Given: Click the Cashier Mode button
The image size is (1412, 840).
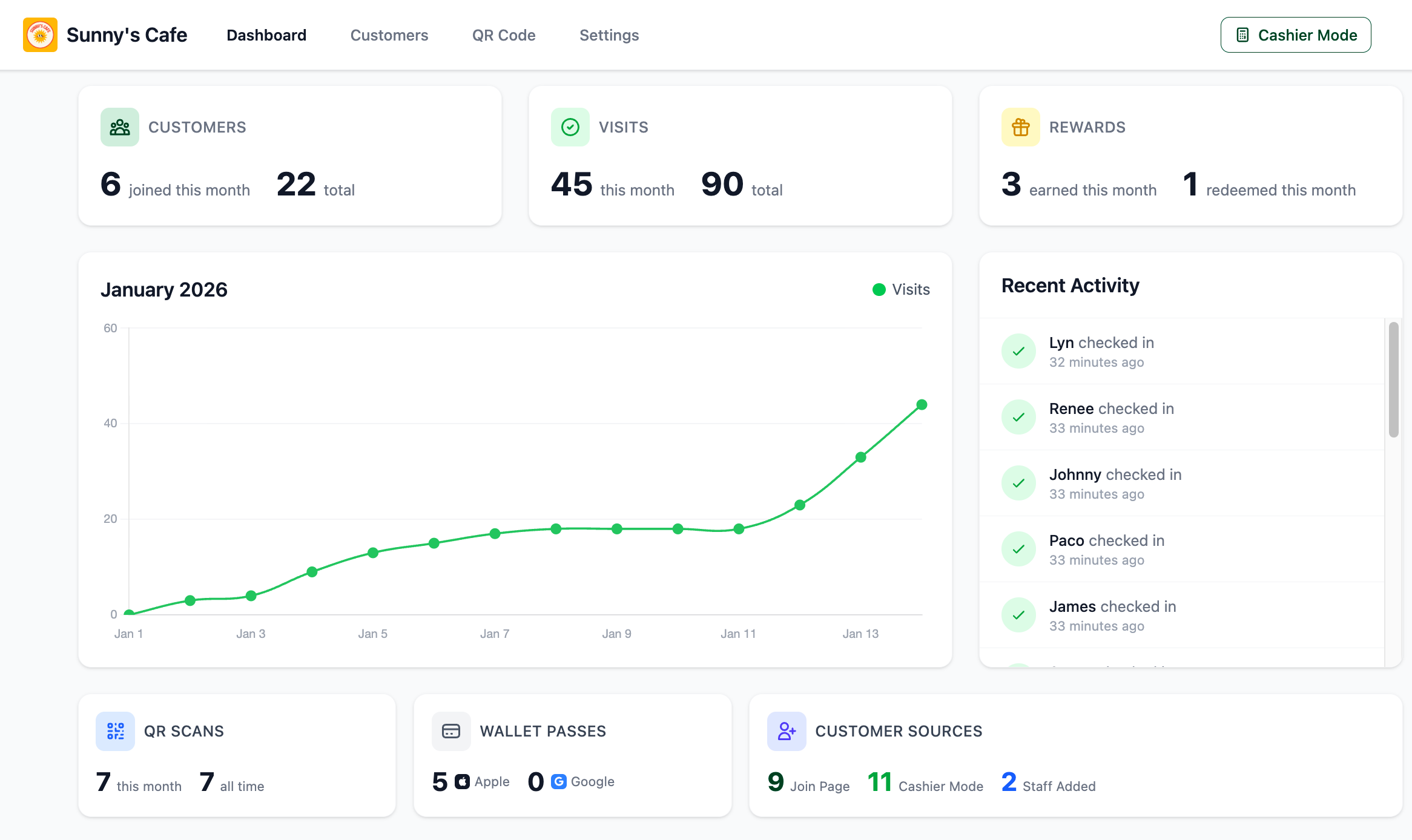Looking at the screenshot, I should (x=1296, y=34).
